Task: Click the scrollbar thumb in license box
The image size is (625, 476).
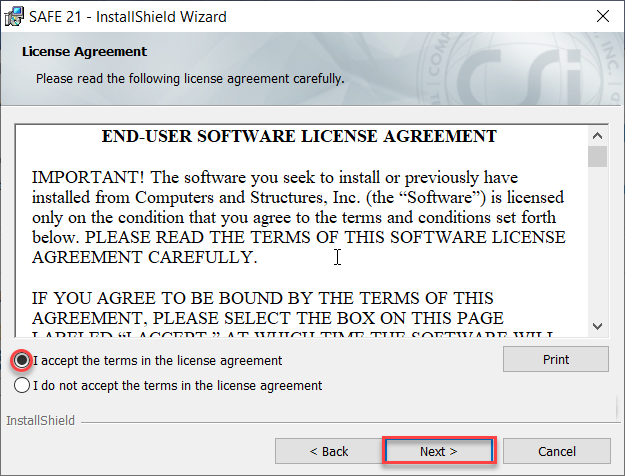Action: 597,156
